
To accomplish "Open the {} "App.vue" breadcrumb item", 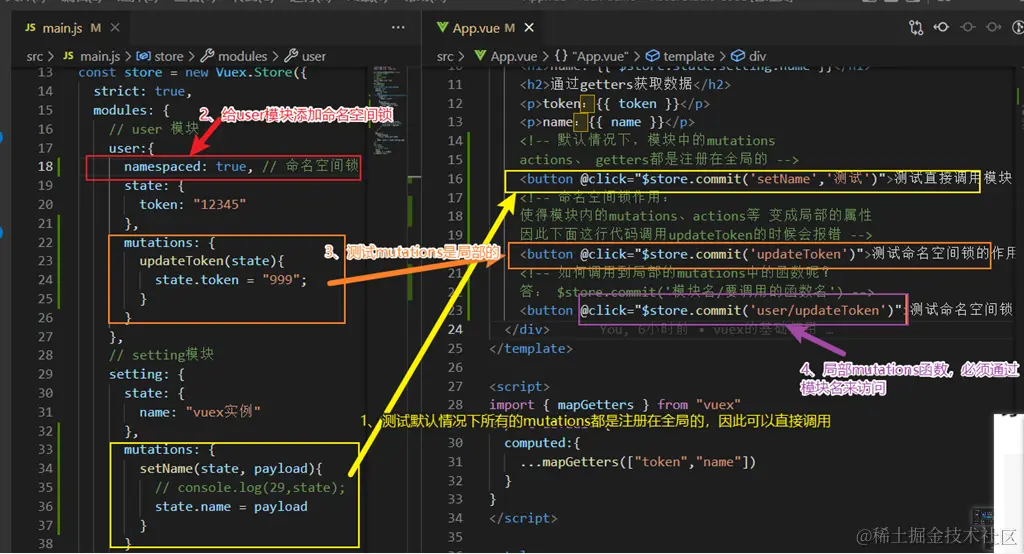I will click(590, 57).
